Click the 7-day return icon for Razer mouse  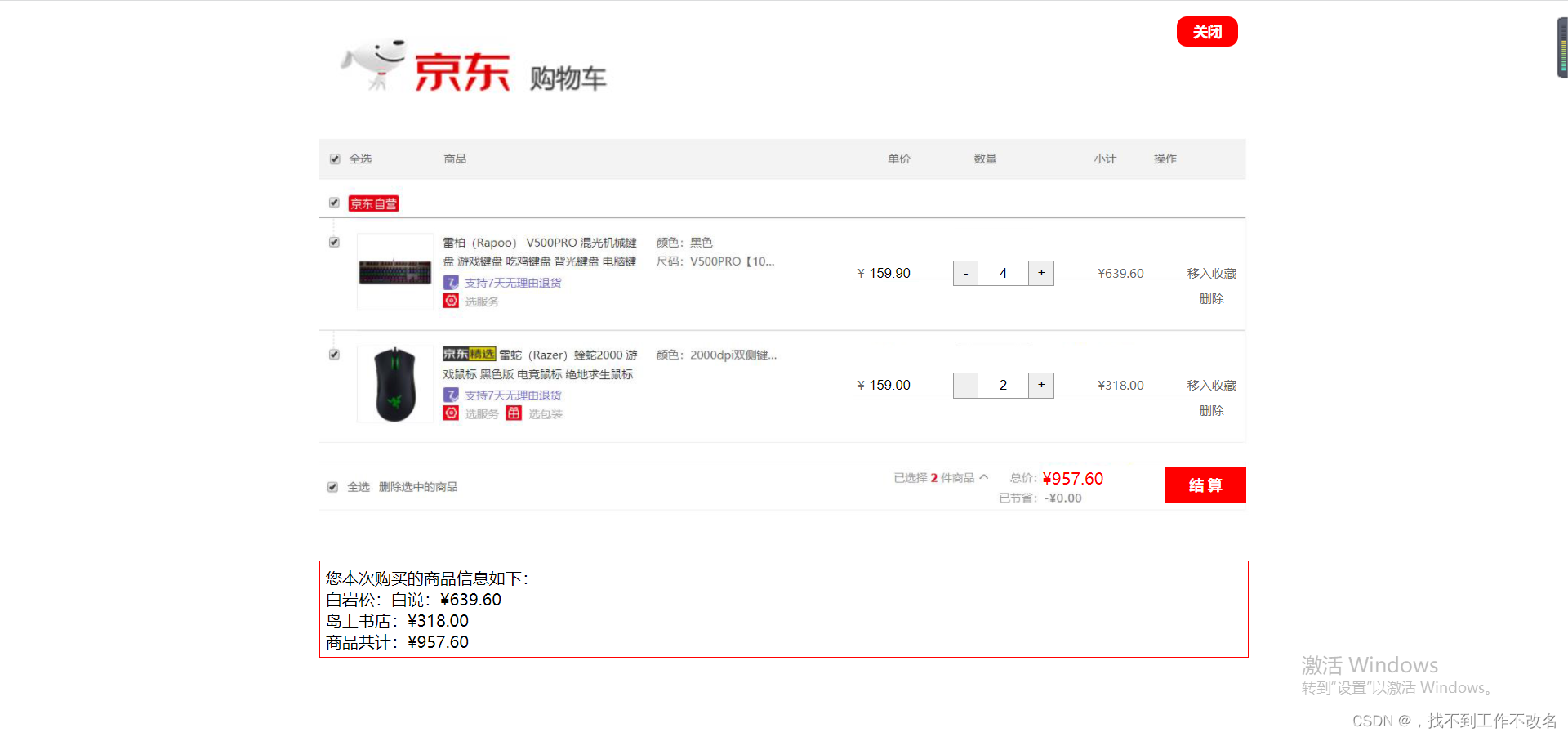tap(451, 395)
